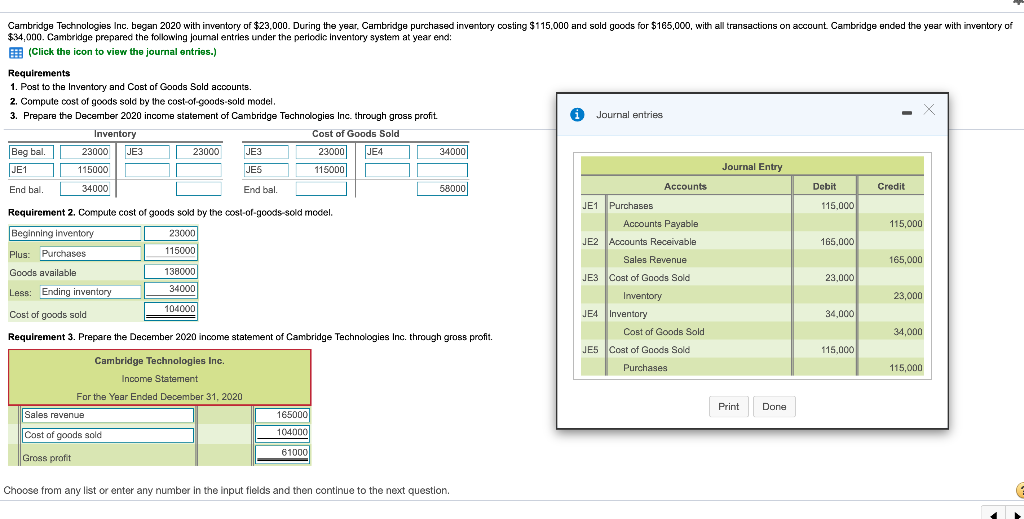Click JE4 Inventory debit 34,000 cell
The width and height of the screenshot is (1024, 519).
click(x=824, y=314)
